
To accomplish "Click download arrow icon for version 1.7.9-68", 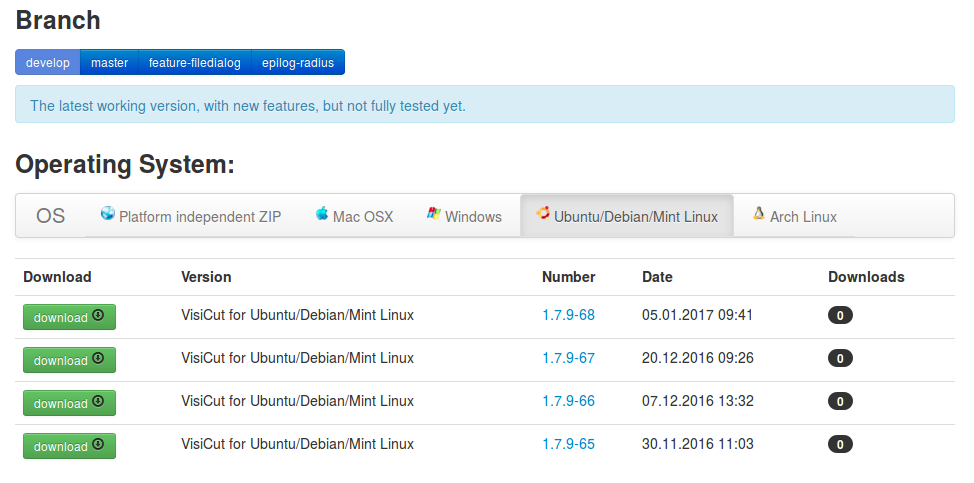I will tap(98, 315).
